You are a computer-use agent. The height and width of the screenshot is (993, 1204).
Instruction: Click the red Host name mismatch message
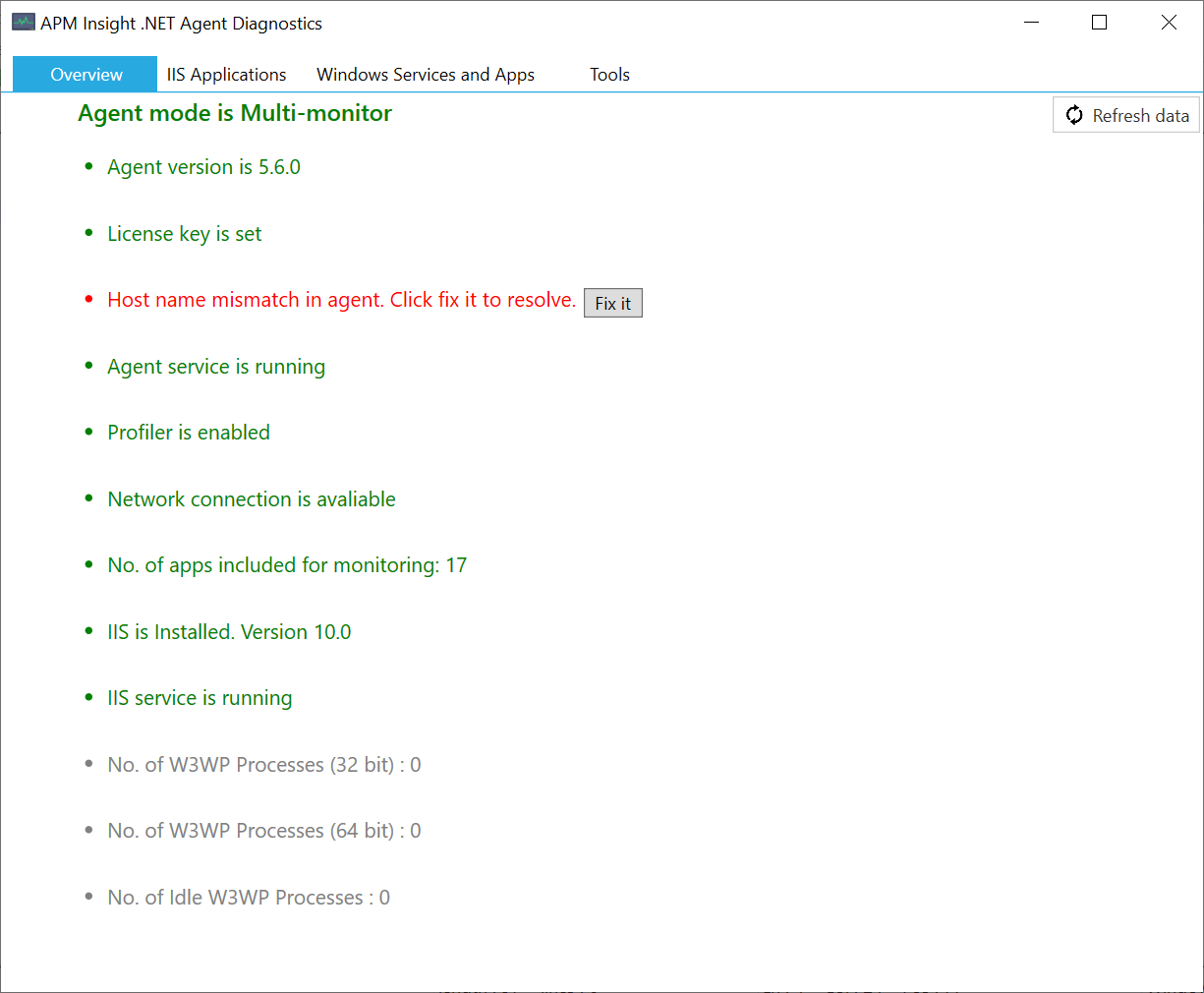point(341,300)
